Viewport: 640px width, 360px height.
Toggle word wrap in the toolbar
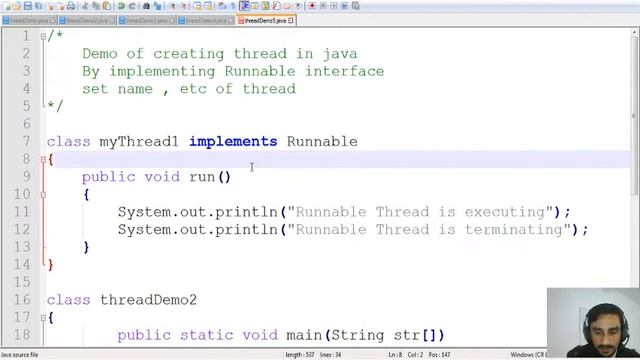(x=221, y=6)
